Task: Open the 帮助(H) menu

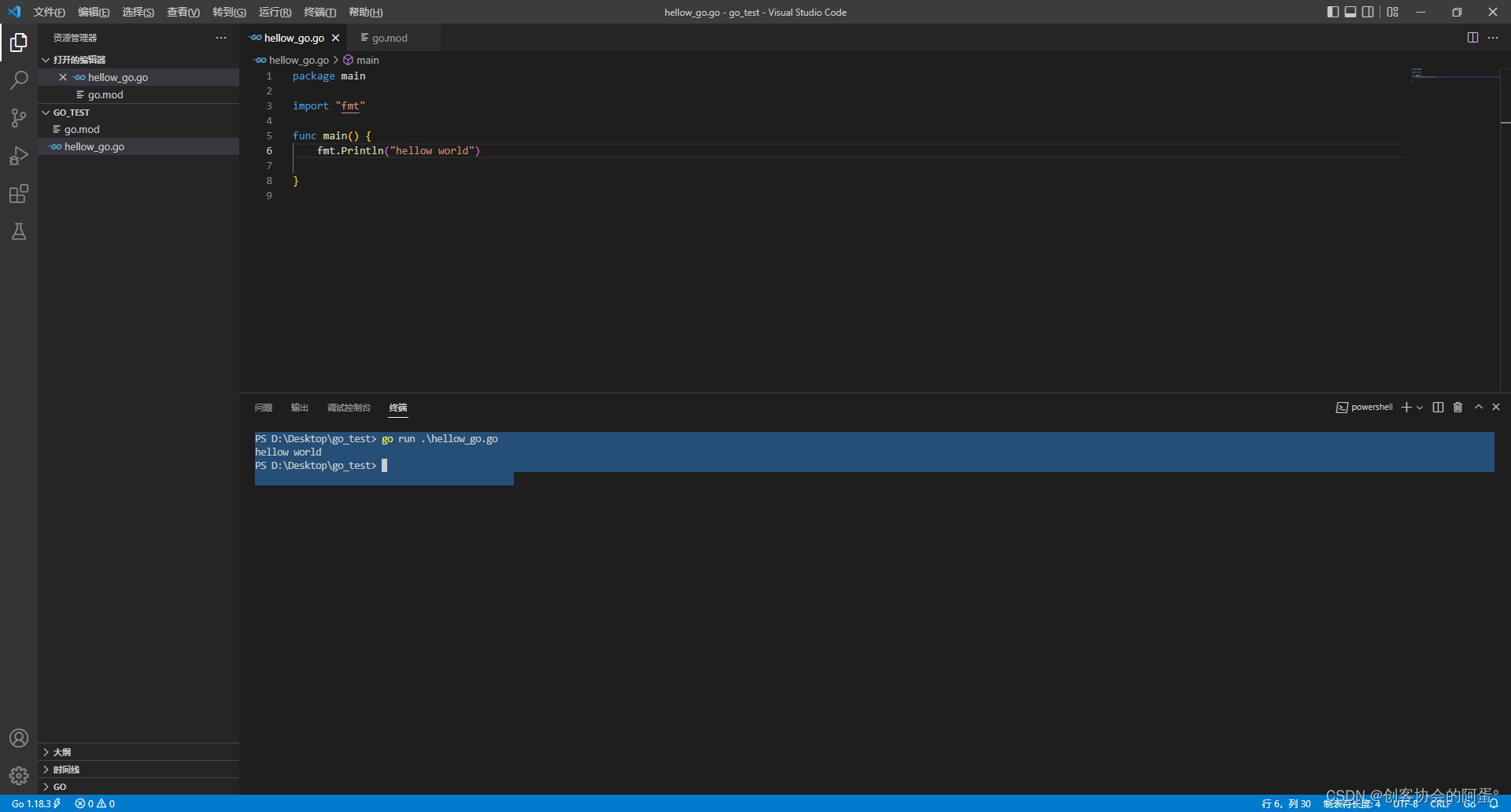Action: pos(365,12)
